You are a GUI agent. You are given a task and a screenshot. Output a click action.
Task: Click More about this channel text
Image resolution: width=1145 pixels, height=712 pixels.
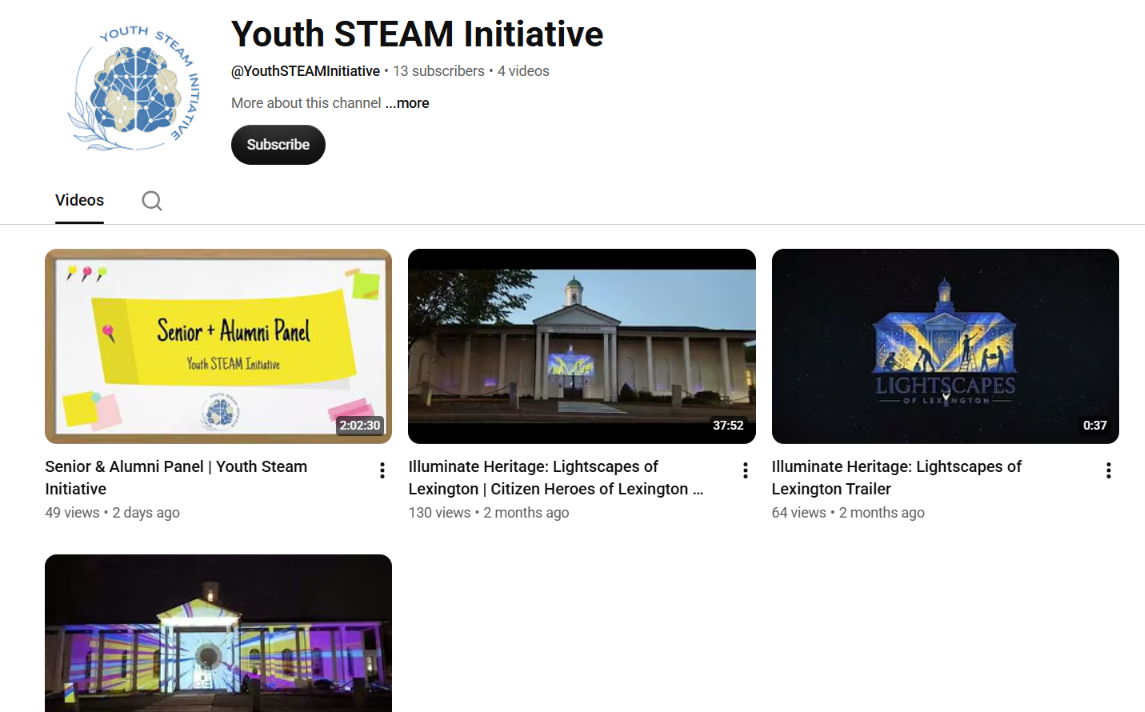tap(306, 103)
